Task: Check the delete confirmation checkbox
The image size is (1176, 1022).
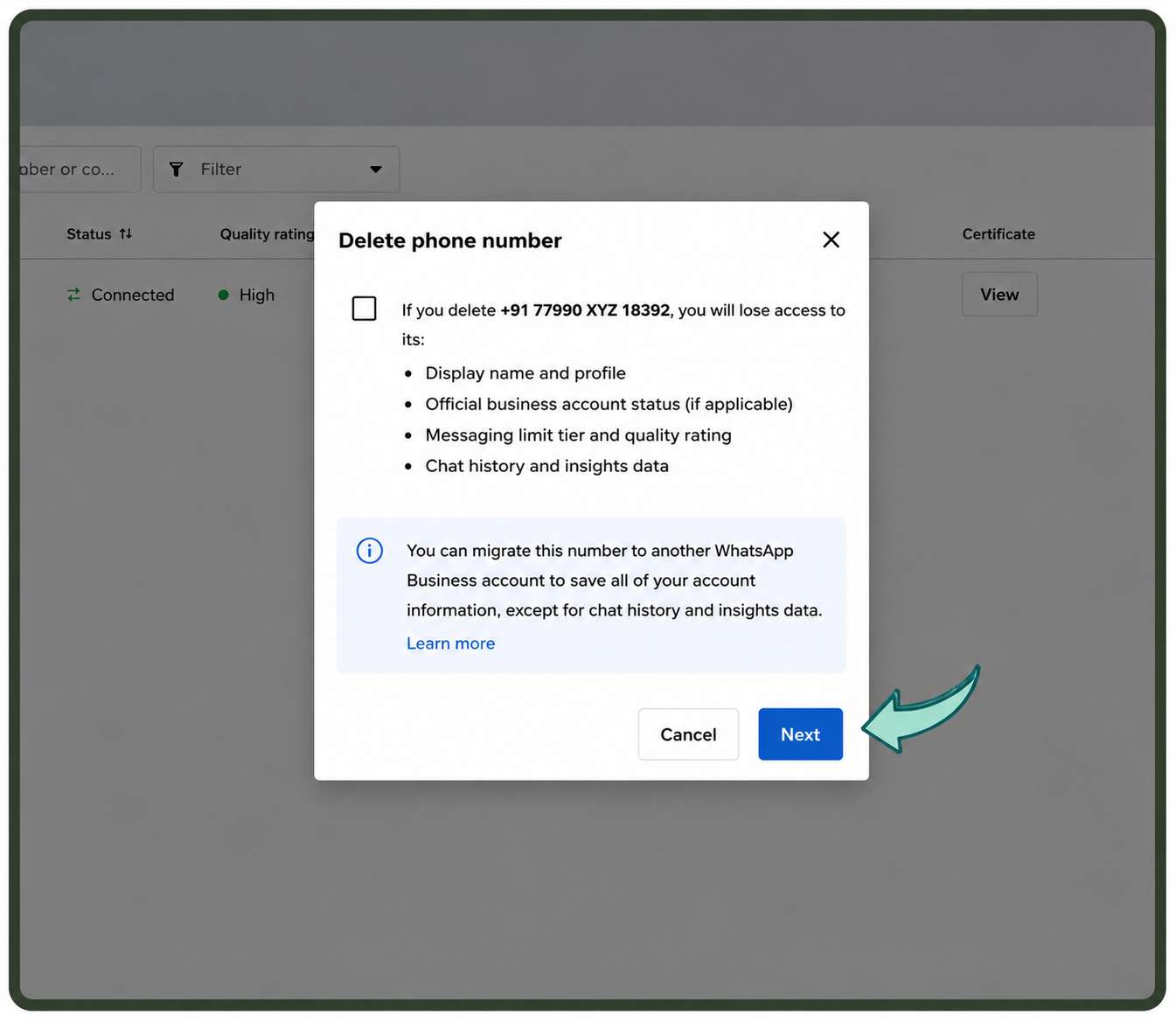Action: (364, 309)
